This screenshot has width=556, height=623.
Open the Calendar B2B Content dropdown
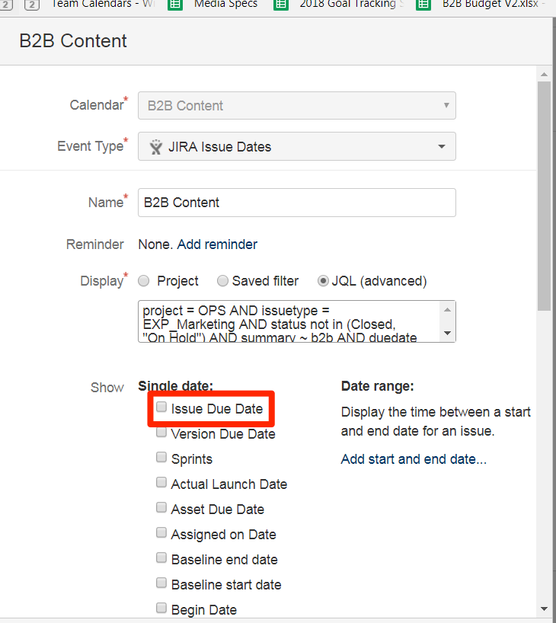point(297,105)
